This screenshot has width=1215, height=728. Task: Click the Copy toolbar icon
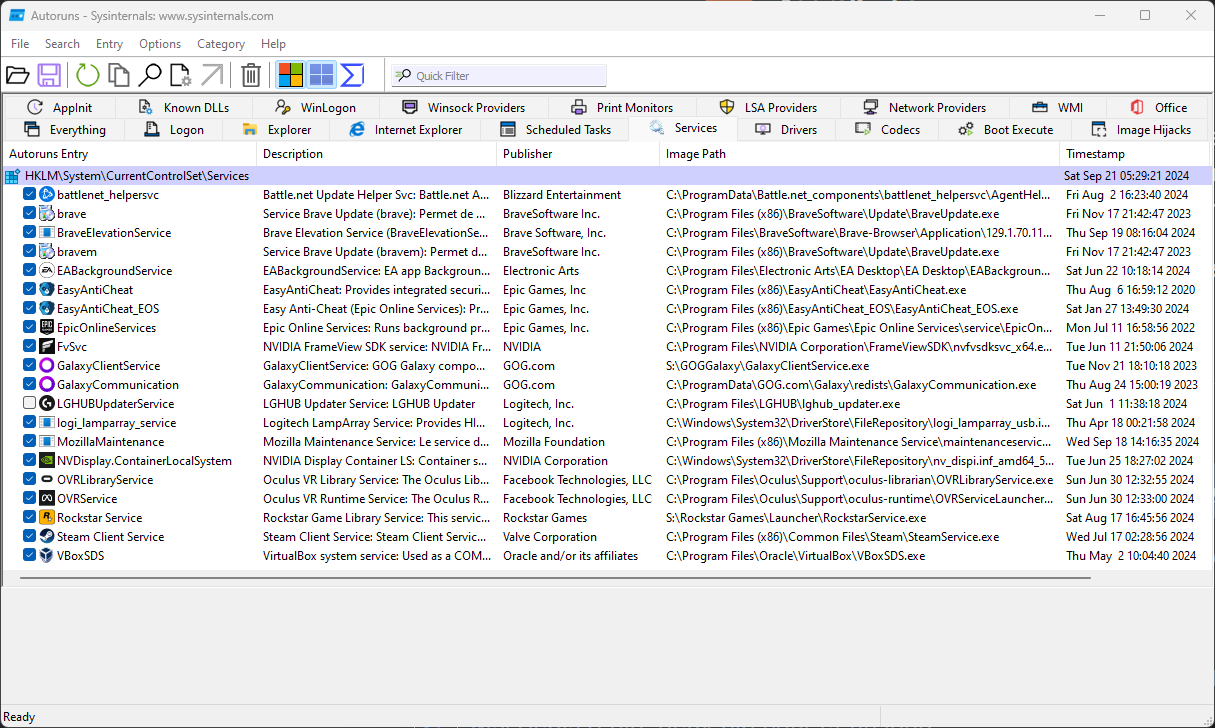click(x=119, y=75)
